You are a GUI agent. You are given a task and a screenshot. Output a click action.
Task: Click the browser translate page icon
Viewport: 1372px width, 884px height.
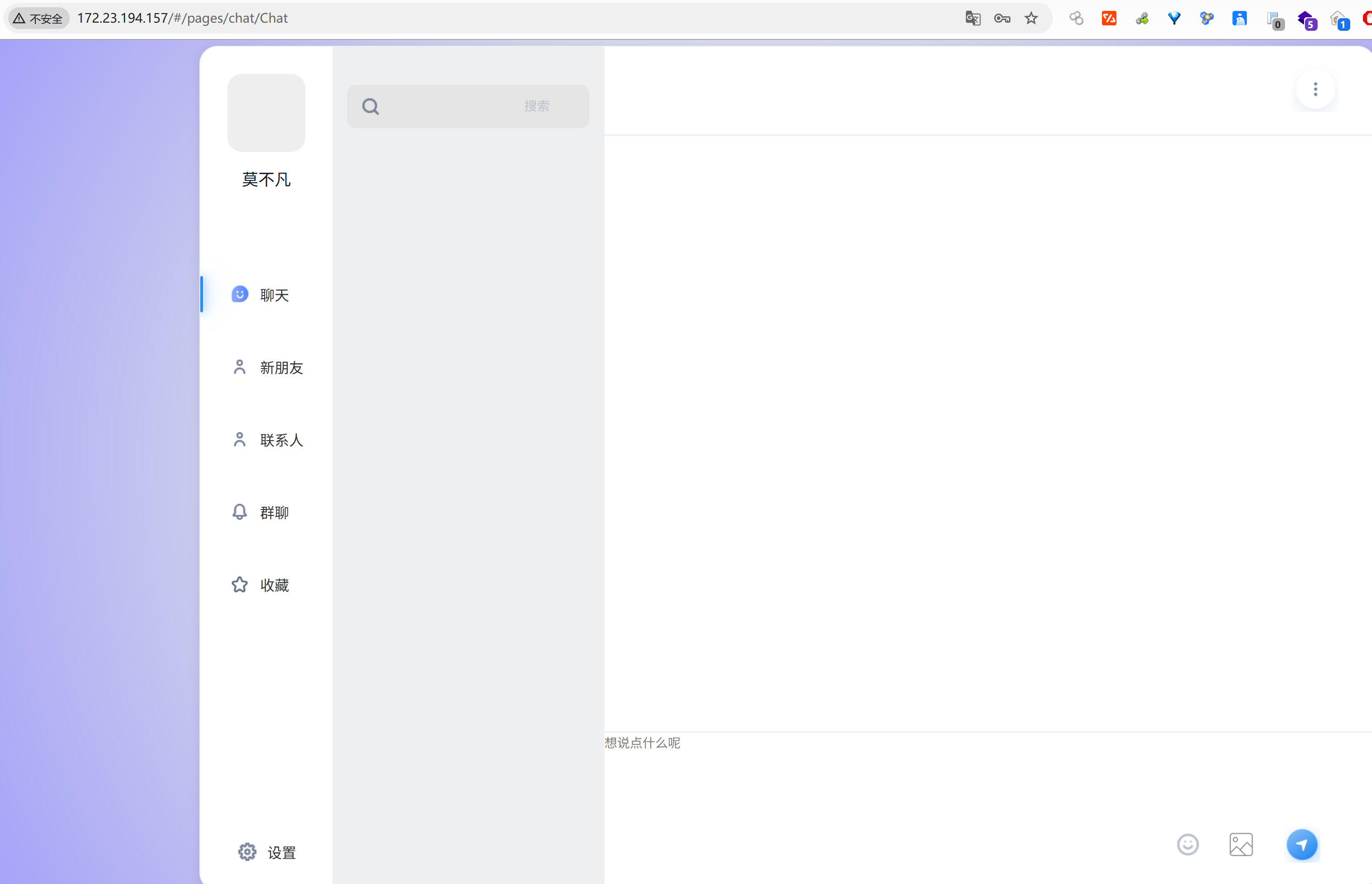coord(973,19)
